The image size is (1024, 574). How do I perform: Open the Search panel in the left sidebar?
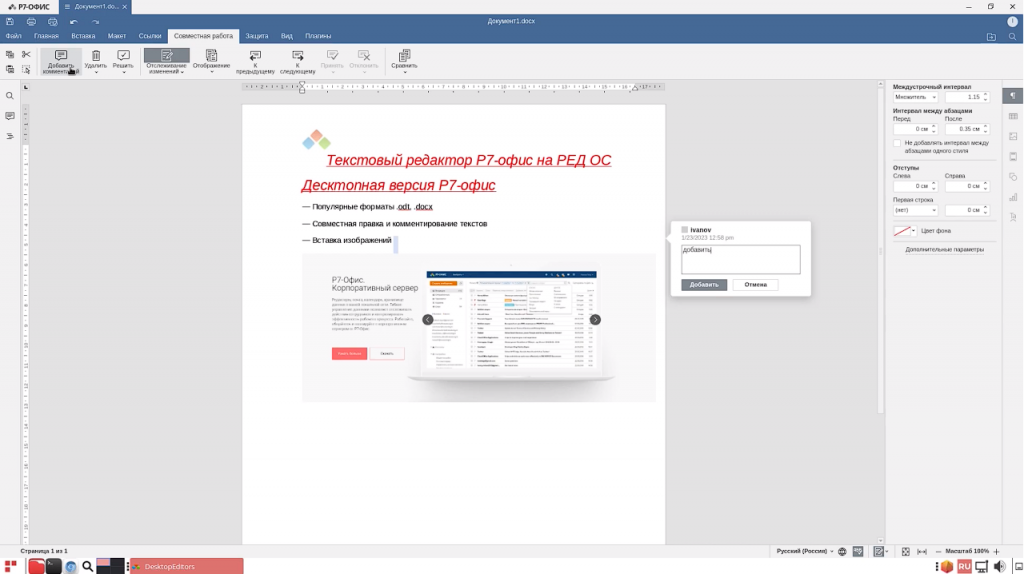click(x=10, y=96)
